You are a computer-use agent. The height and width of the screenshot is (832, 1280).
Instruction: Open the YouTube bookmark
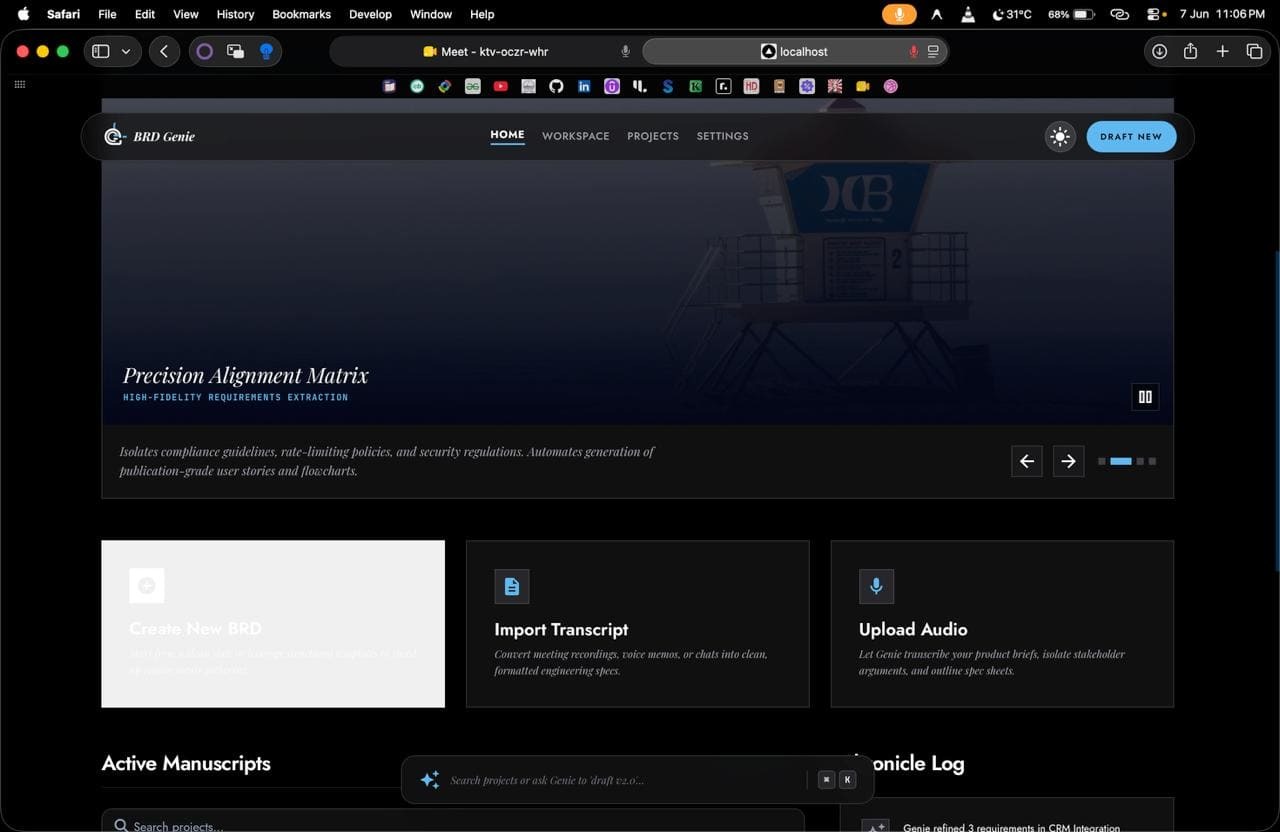tap(500, 86)
